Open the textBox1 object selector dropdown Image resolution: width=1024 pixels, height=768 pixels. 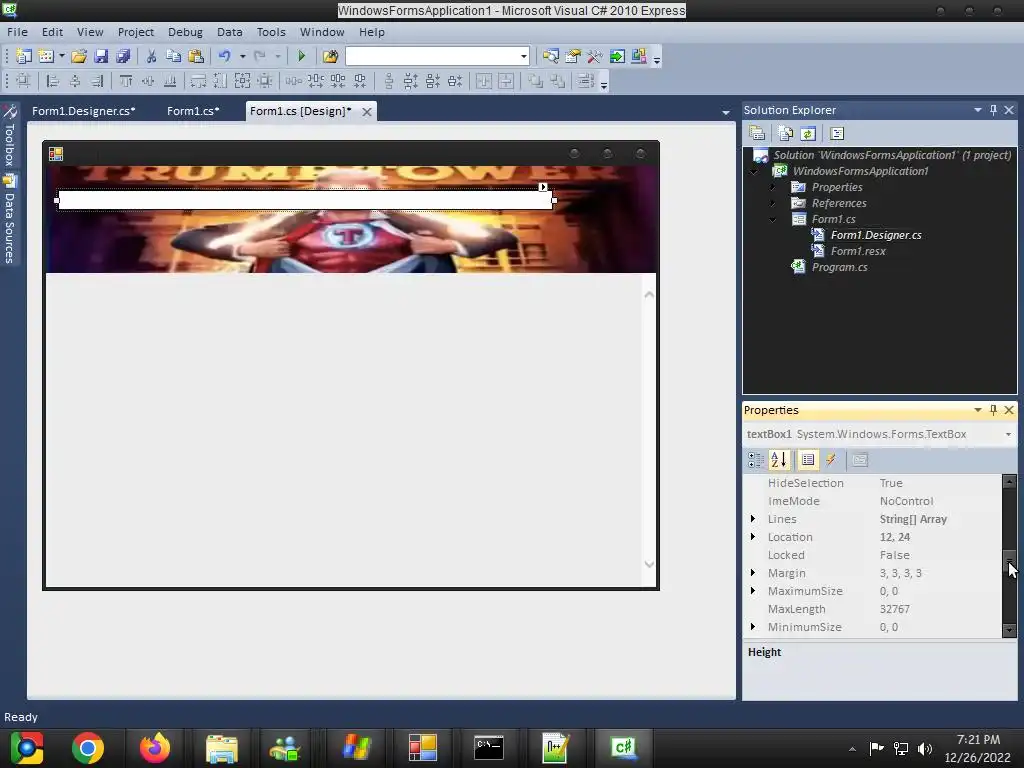coord(1008,434)
